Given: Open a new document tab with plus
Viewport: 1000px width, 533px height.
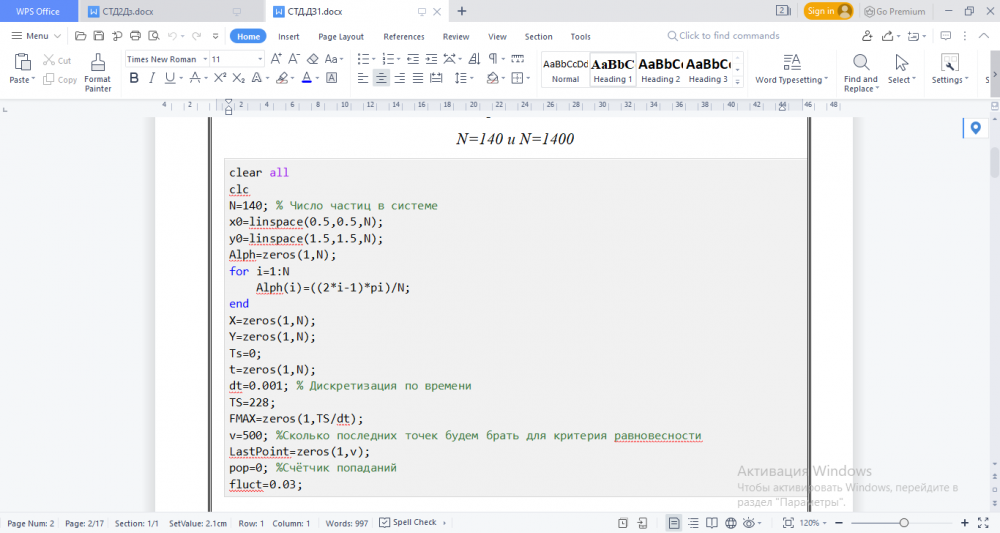Looking at the screenshot, I should 462,11.
